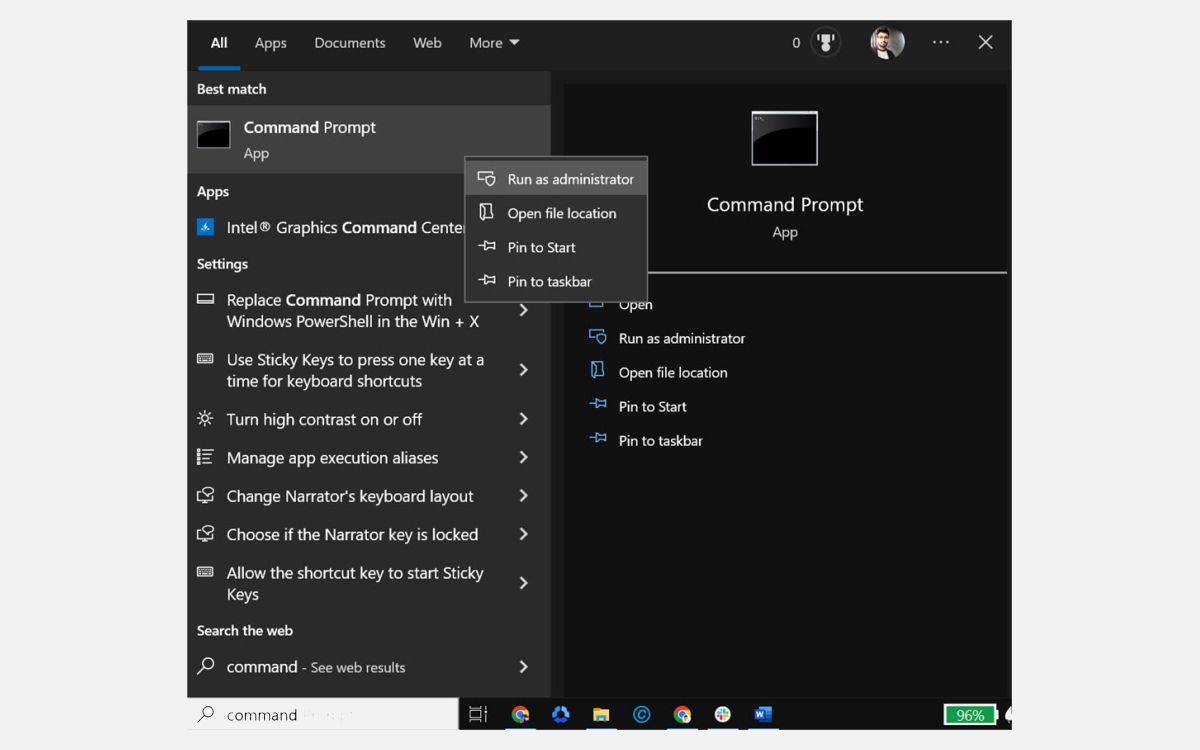Expand the More filter dropdown
The image size is (1200, 750).
point(494,43)
